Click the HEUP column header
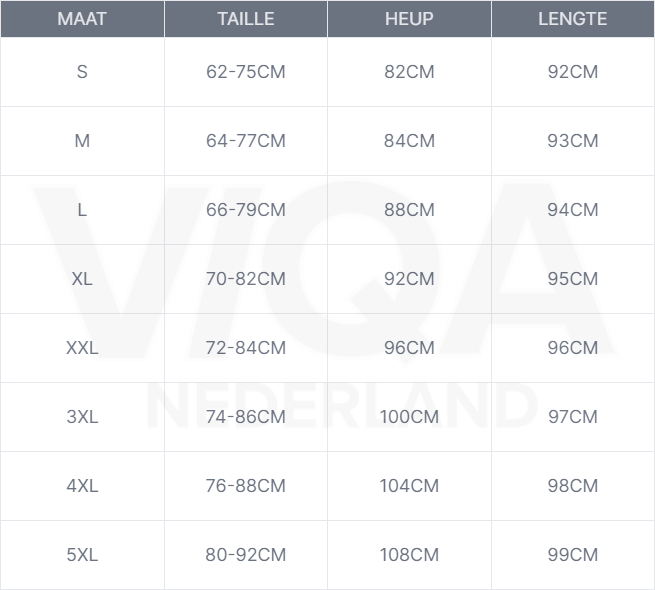 pyautogui.click(x=409, y=19)
